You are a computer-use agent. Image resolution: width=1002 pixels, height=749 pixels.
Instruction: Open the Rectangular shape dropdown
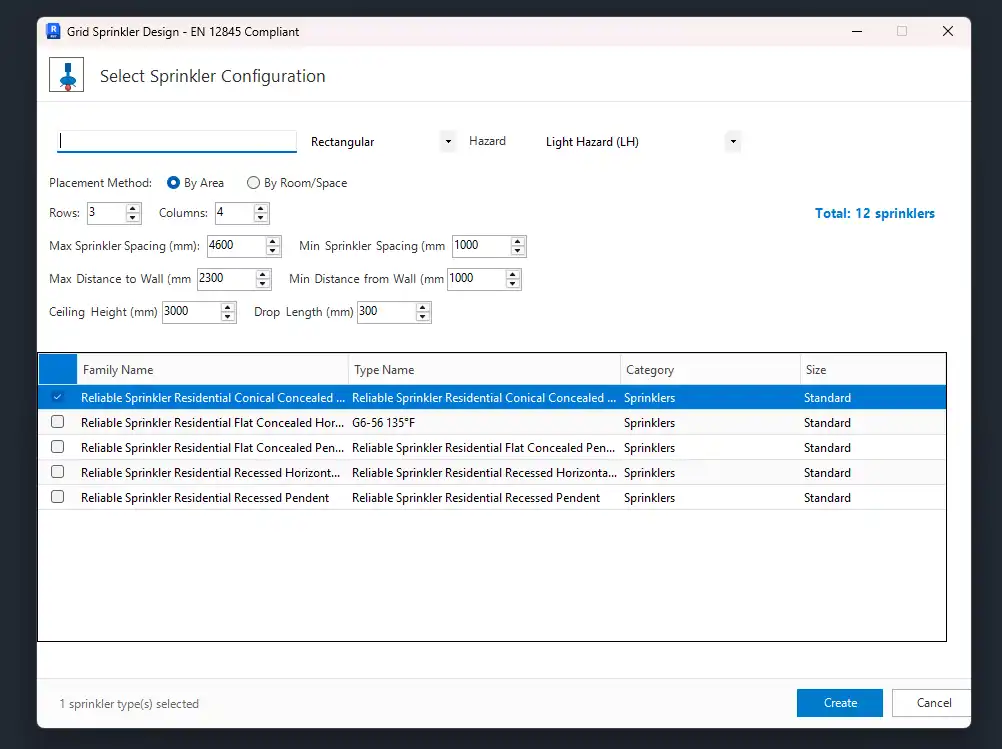point(448,142)
